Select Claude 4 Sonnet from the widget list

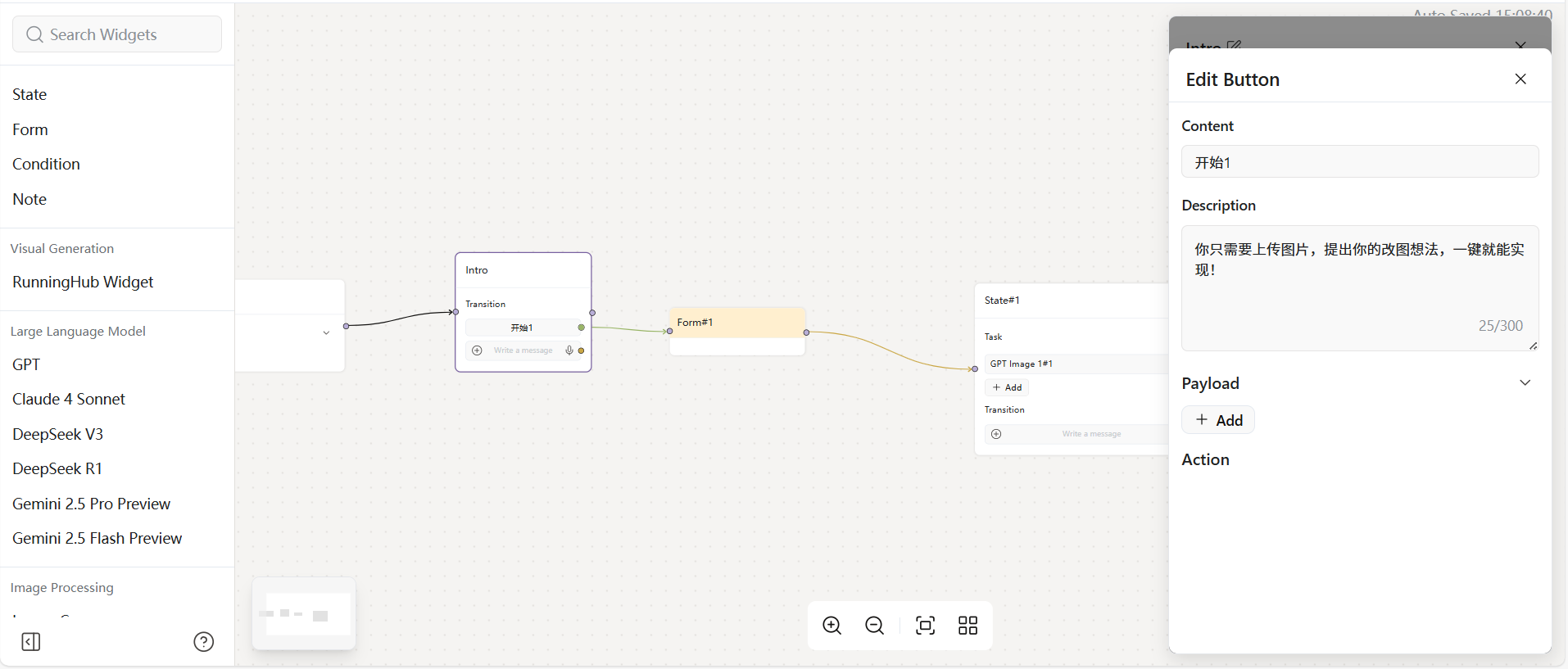click(x=69, y=400)
